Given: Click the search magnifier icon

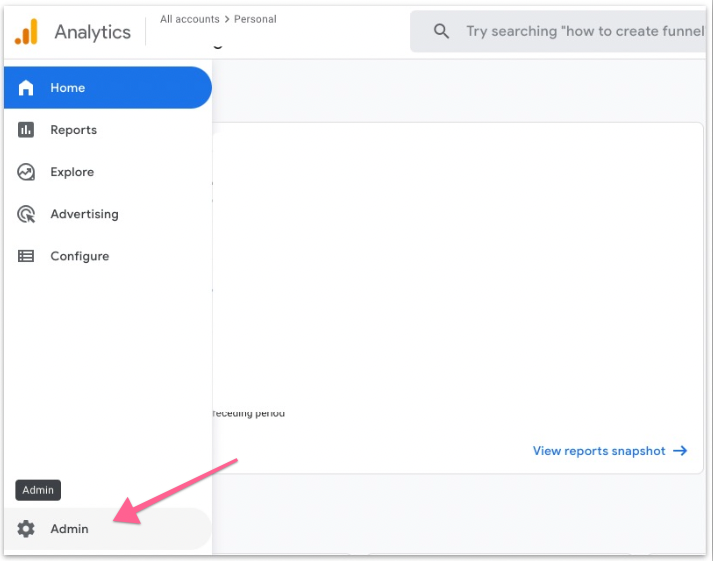Looking at the screenshot, I should click(x=441, y=31).
